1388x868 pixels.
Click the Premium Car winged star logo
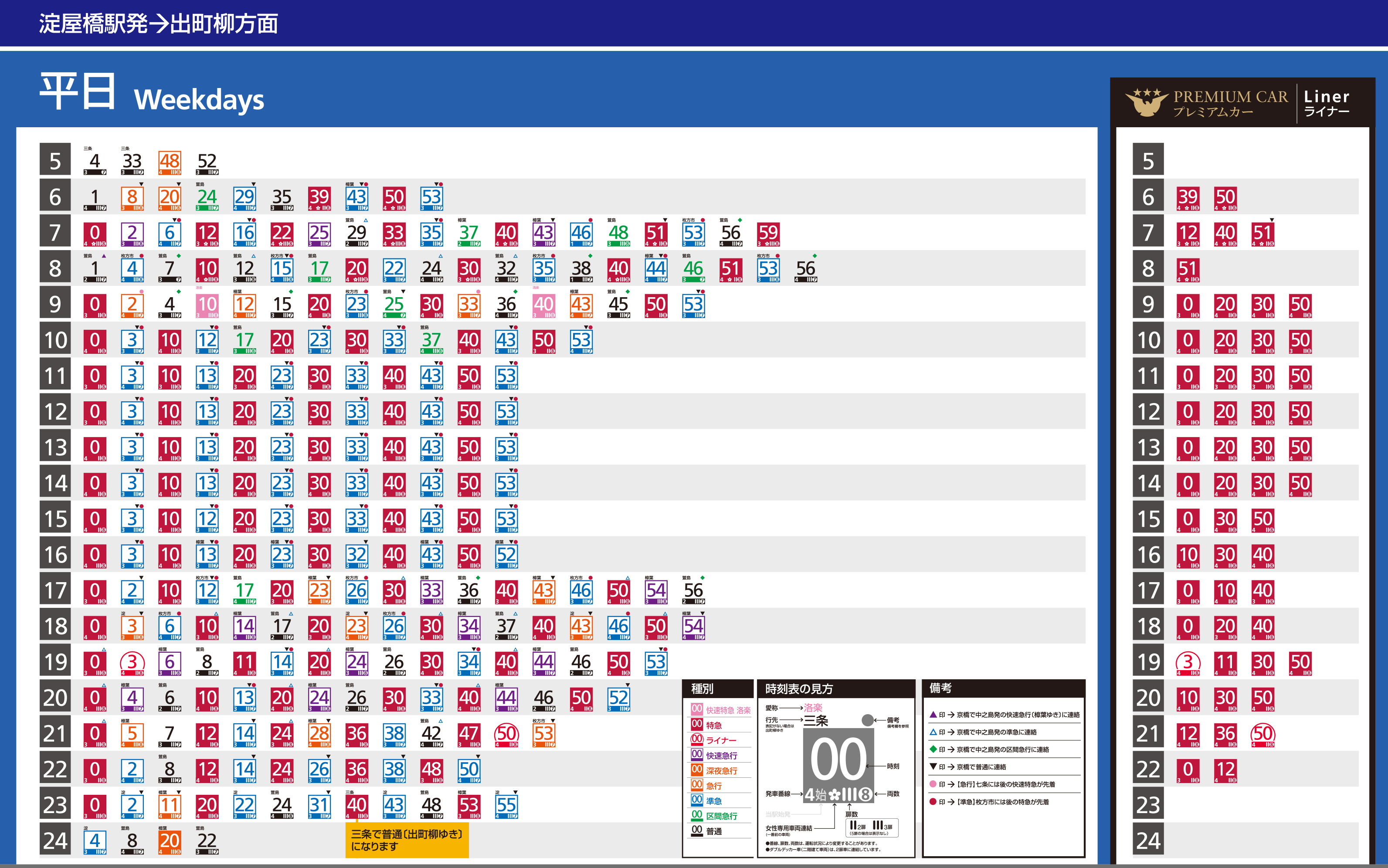coord(1146,102)
